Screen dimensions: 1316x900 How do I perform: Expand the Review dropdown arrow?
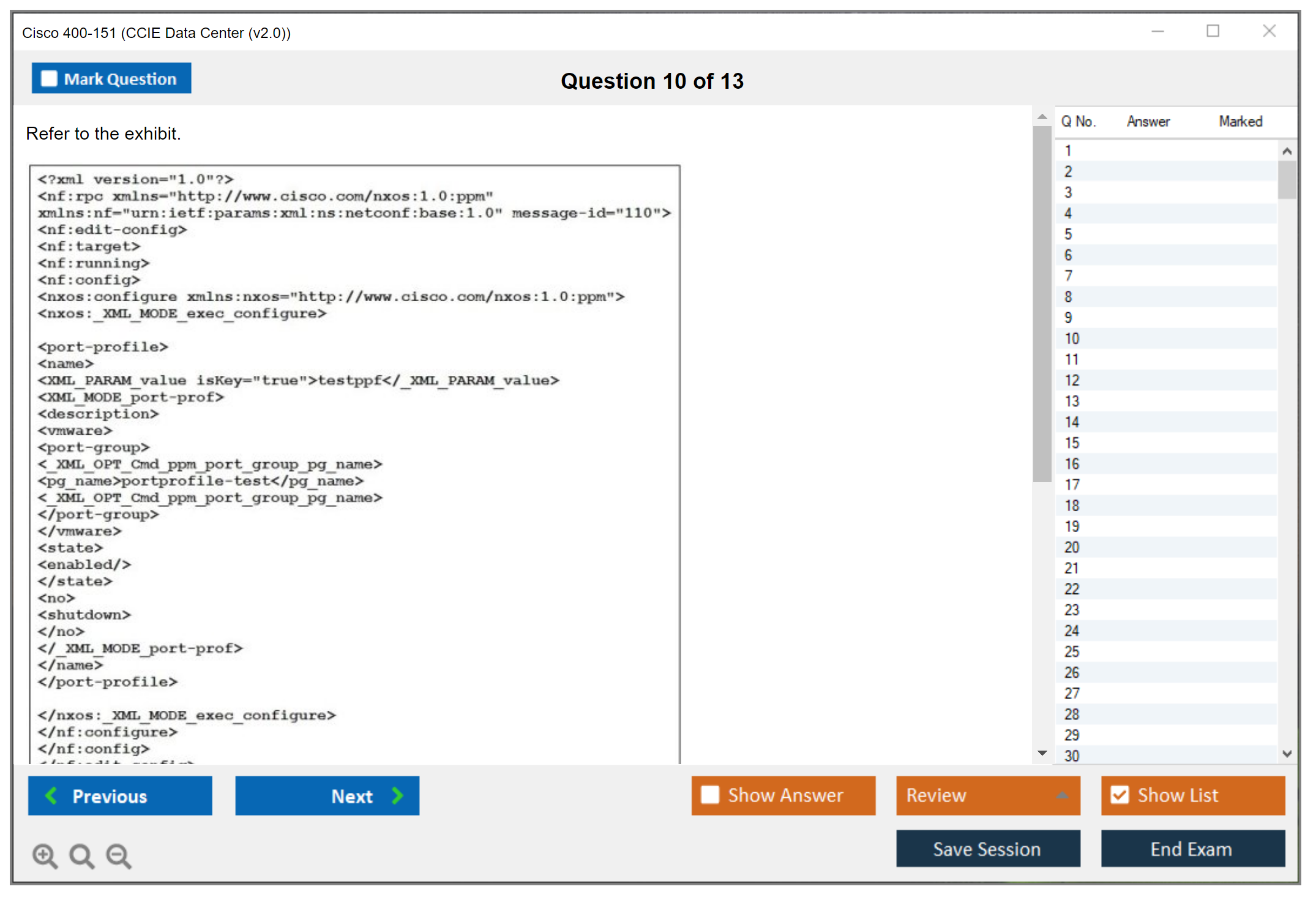click(1062, 795)
